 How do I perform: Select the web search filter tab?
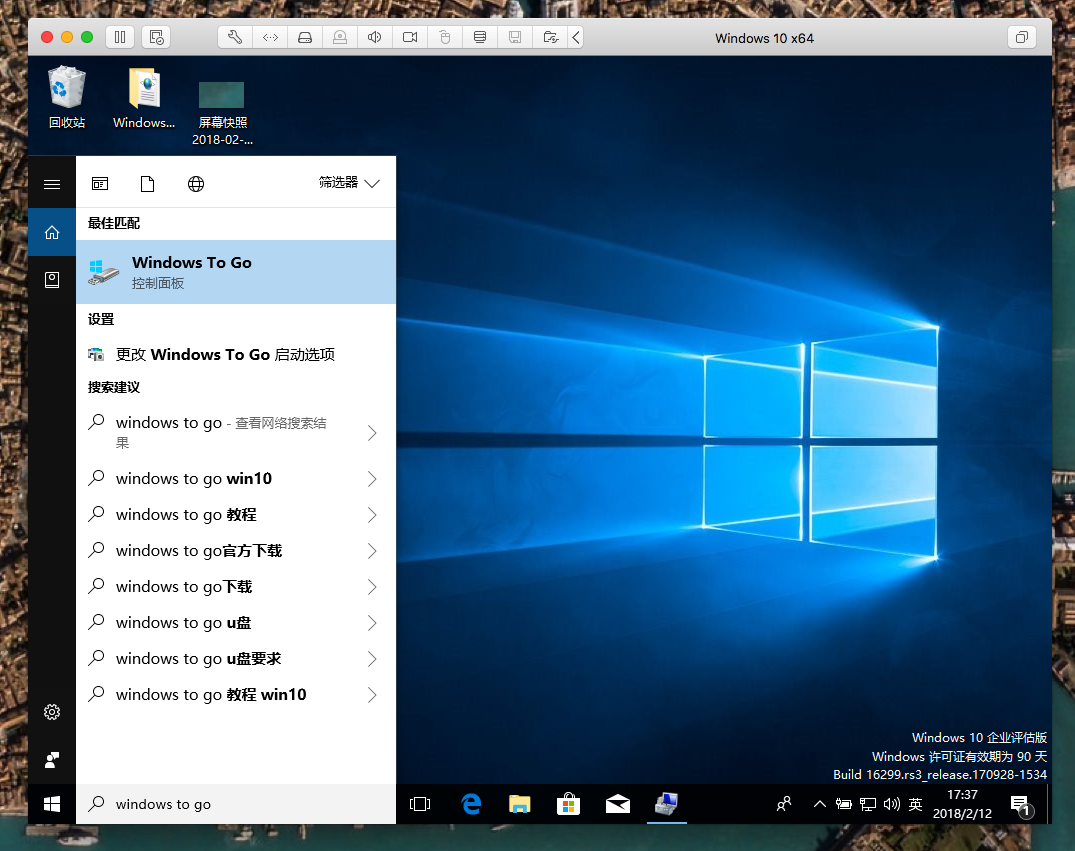click(196, 183)
